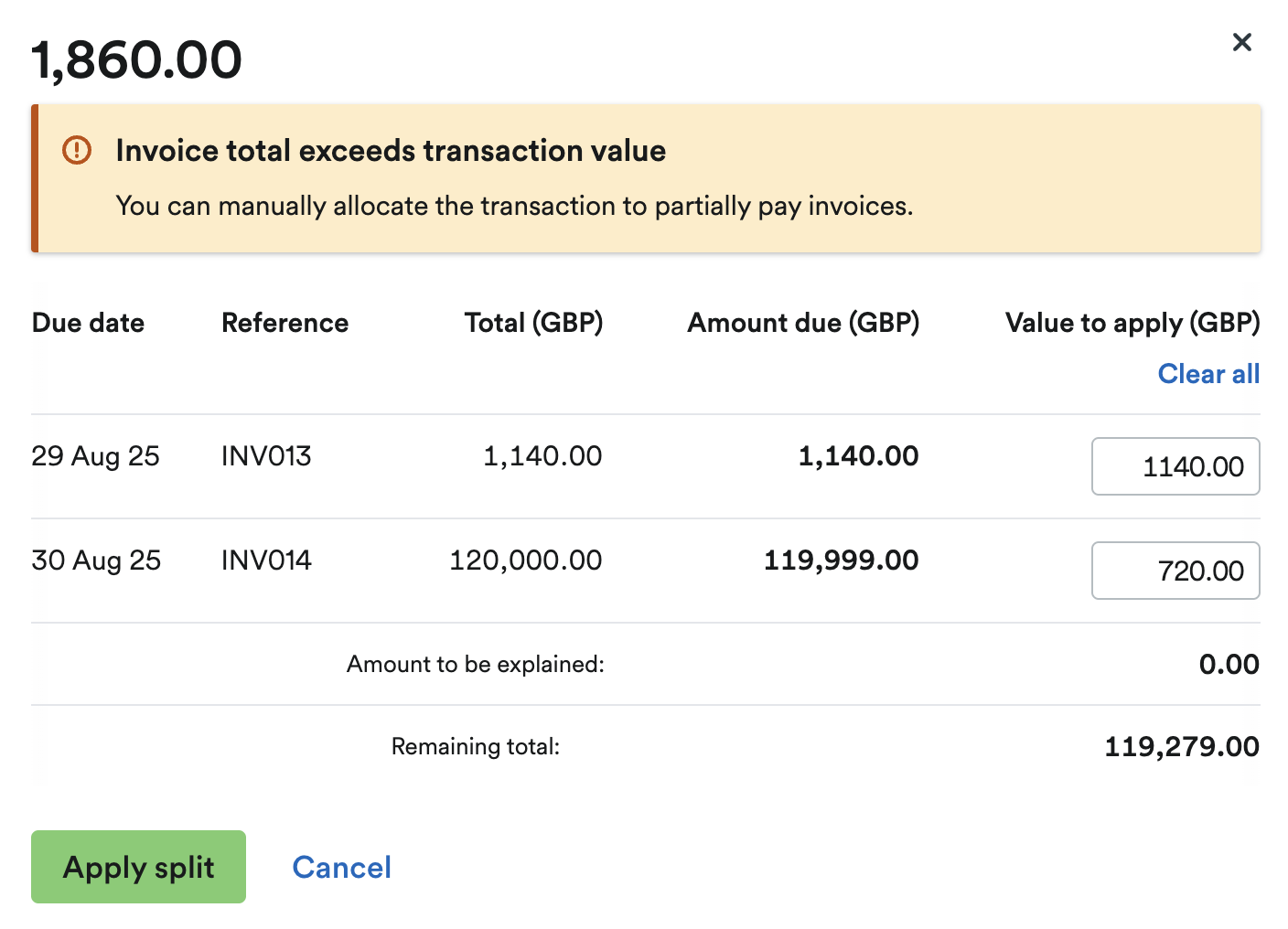Click Amount to be explained value 0.00
The height and width of the screenshot is (929, 1288).
pos(1229,664)
